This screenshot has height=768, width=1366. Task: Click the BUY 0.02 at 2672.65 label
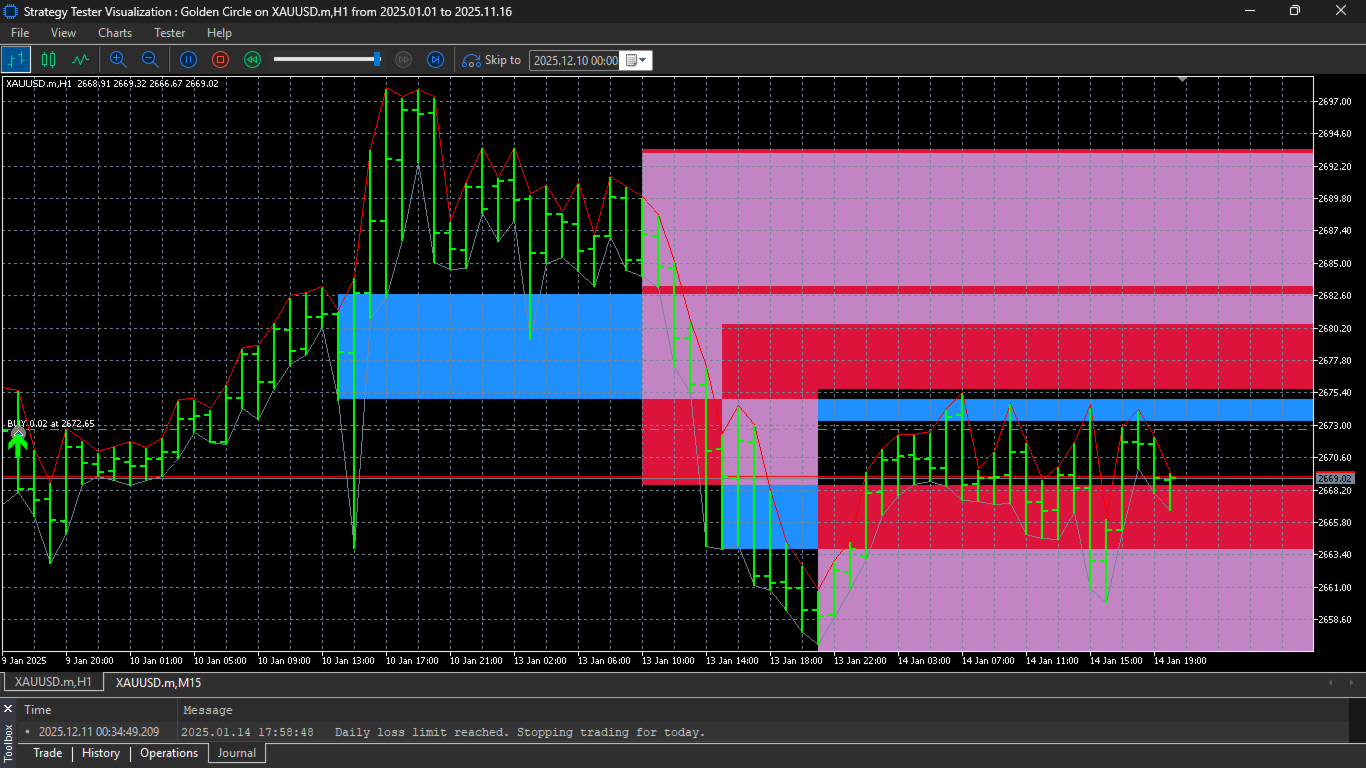pos(51,424)
